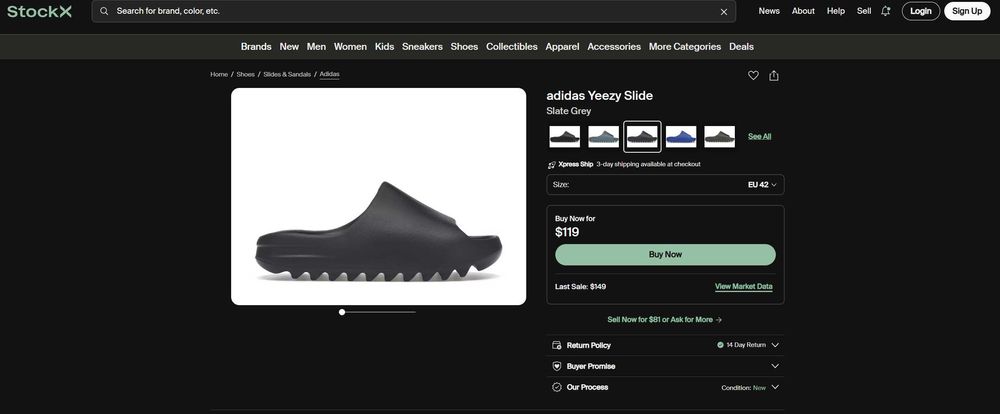1000x414 pixels.
Task: Open the Sneakers menu
Action: tap(422, 47)
